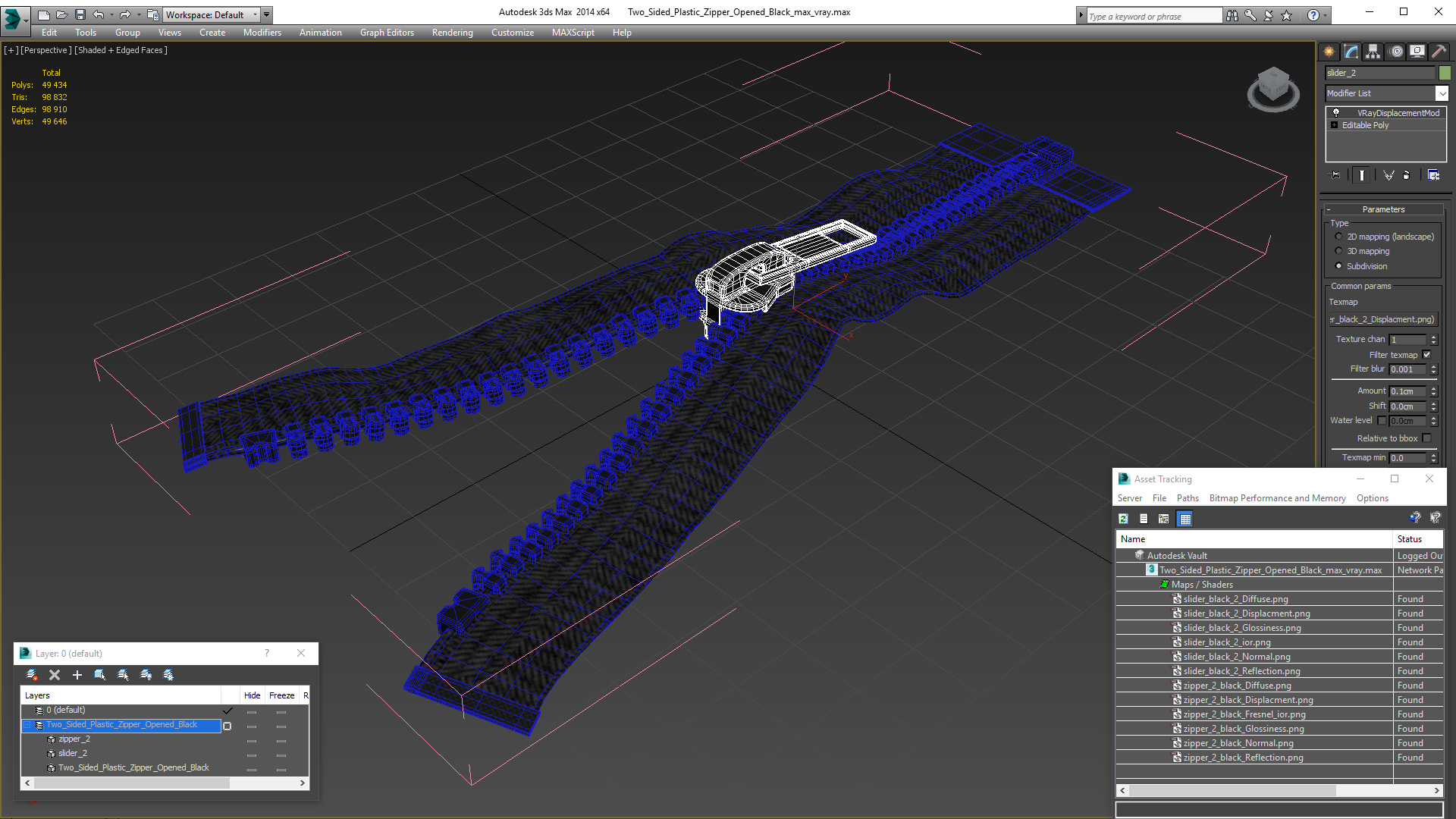
Task: Expand the Editable Poly sub-objects
Action: tap(1335, 125)
